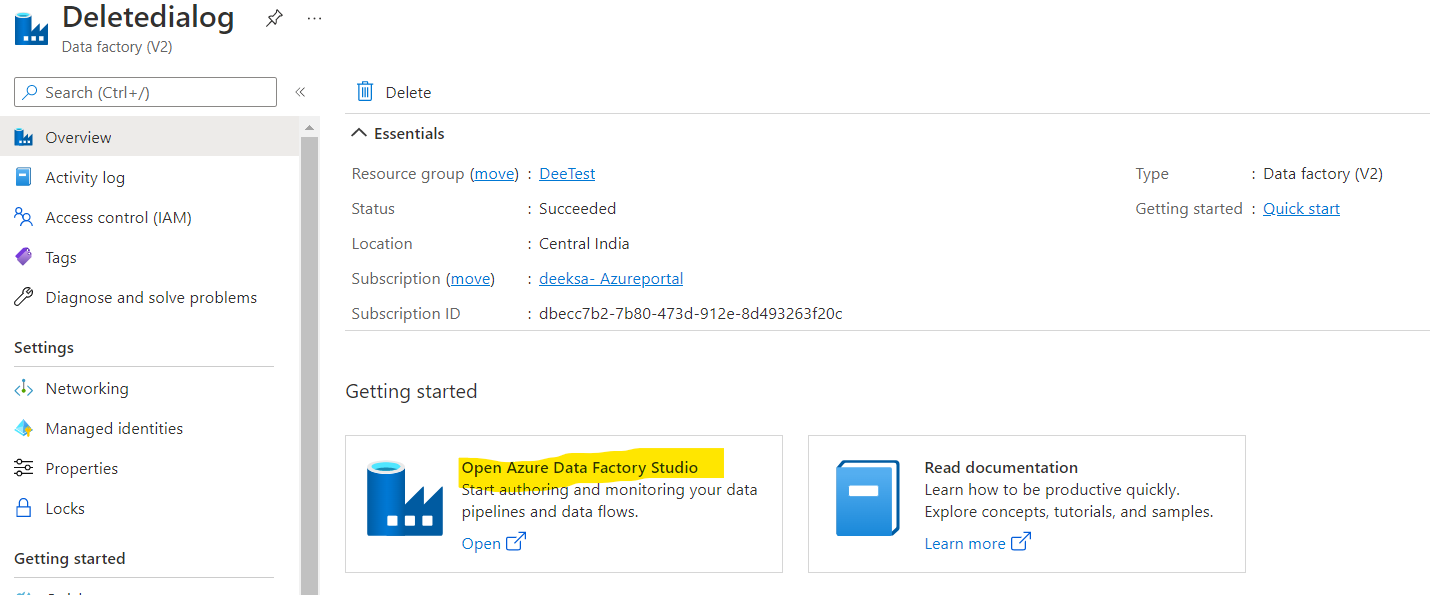The image size is (1430, 595).
Task: Click the purple Tags icon
Action: [24, 257]
